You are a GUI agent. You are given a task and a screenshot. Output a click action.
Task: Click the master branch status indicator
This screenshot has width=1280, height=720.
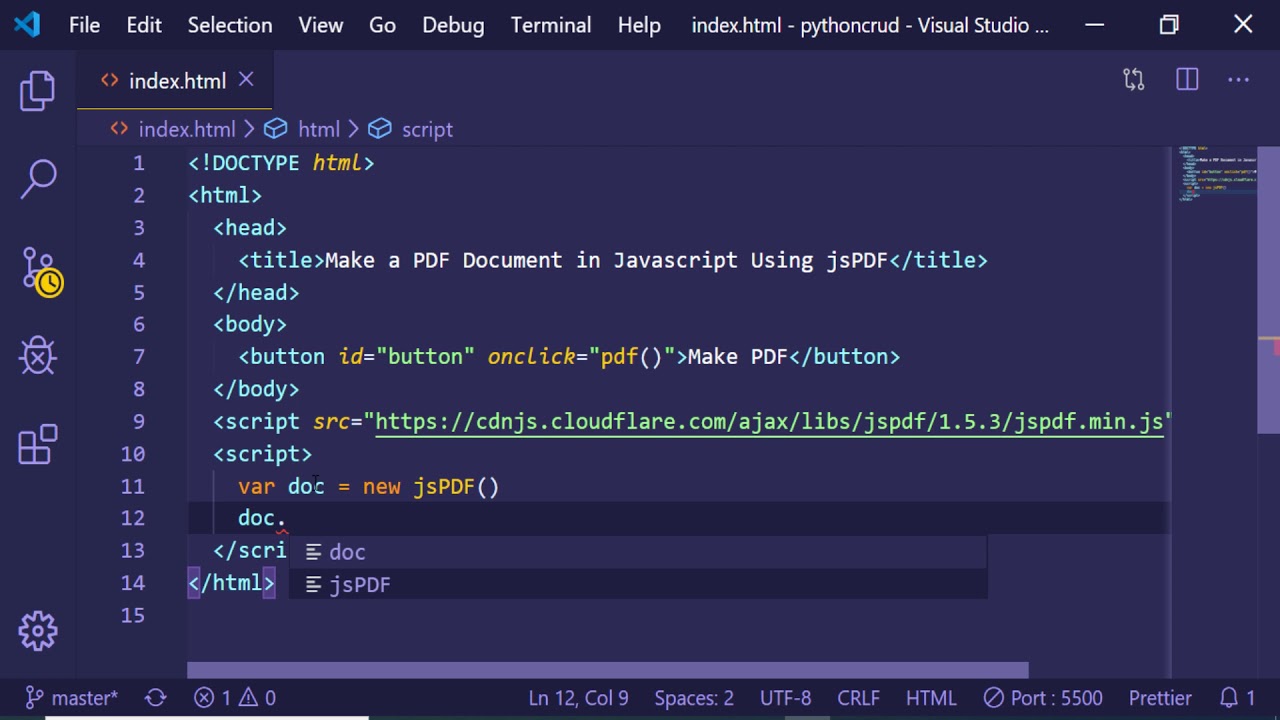click(72, 698)
